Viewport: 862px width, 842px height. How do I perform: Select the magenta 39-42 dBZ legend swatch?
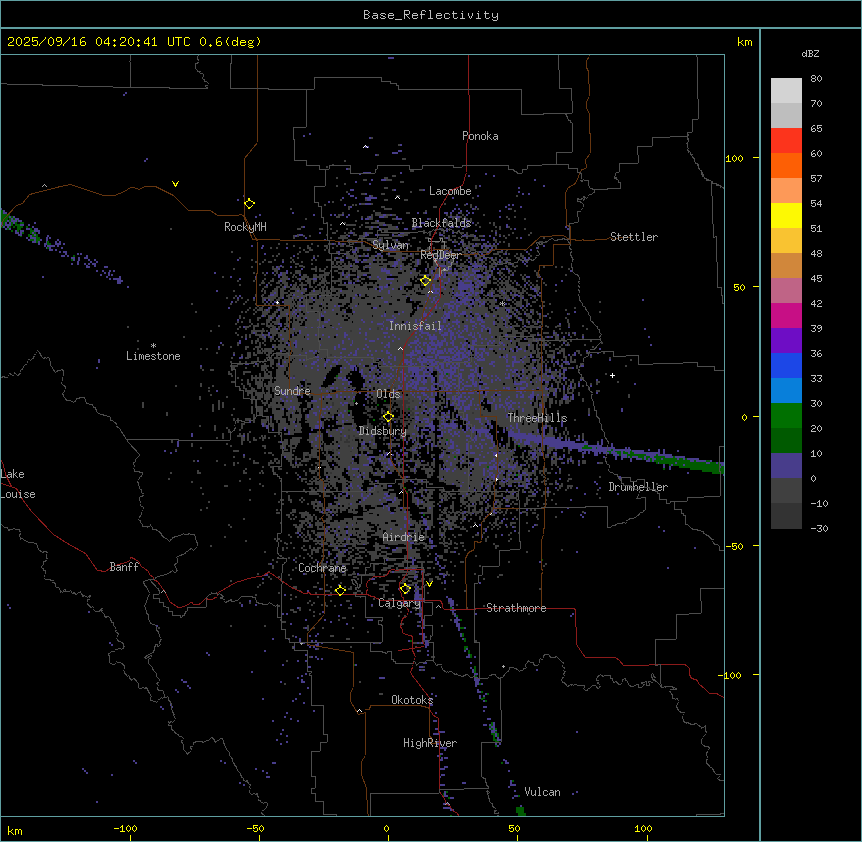(x=786, y=315)
